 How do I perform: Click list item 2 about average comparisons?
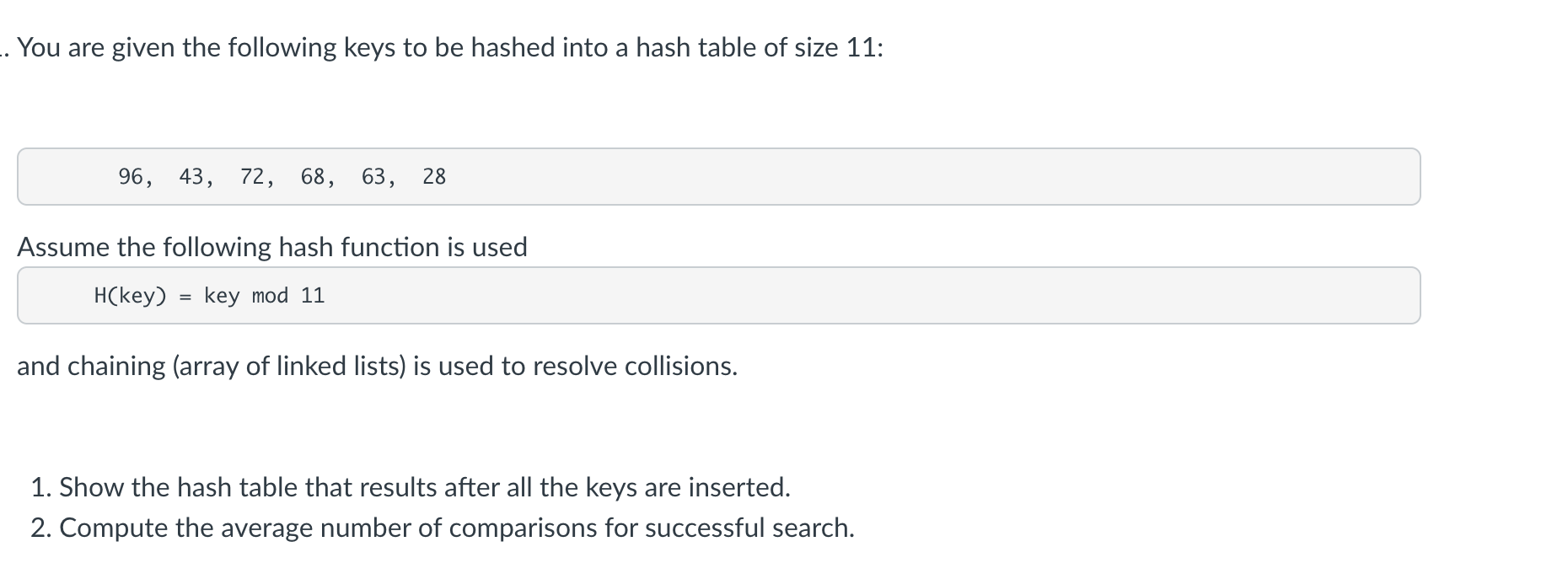point(443,528)
